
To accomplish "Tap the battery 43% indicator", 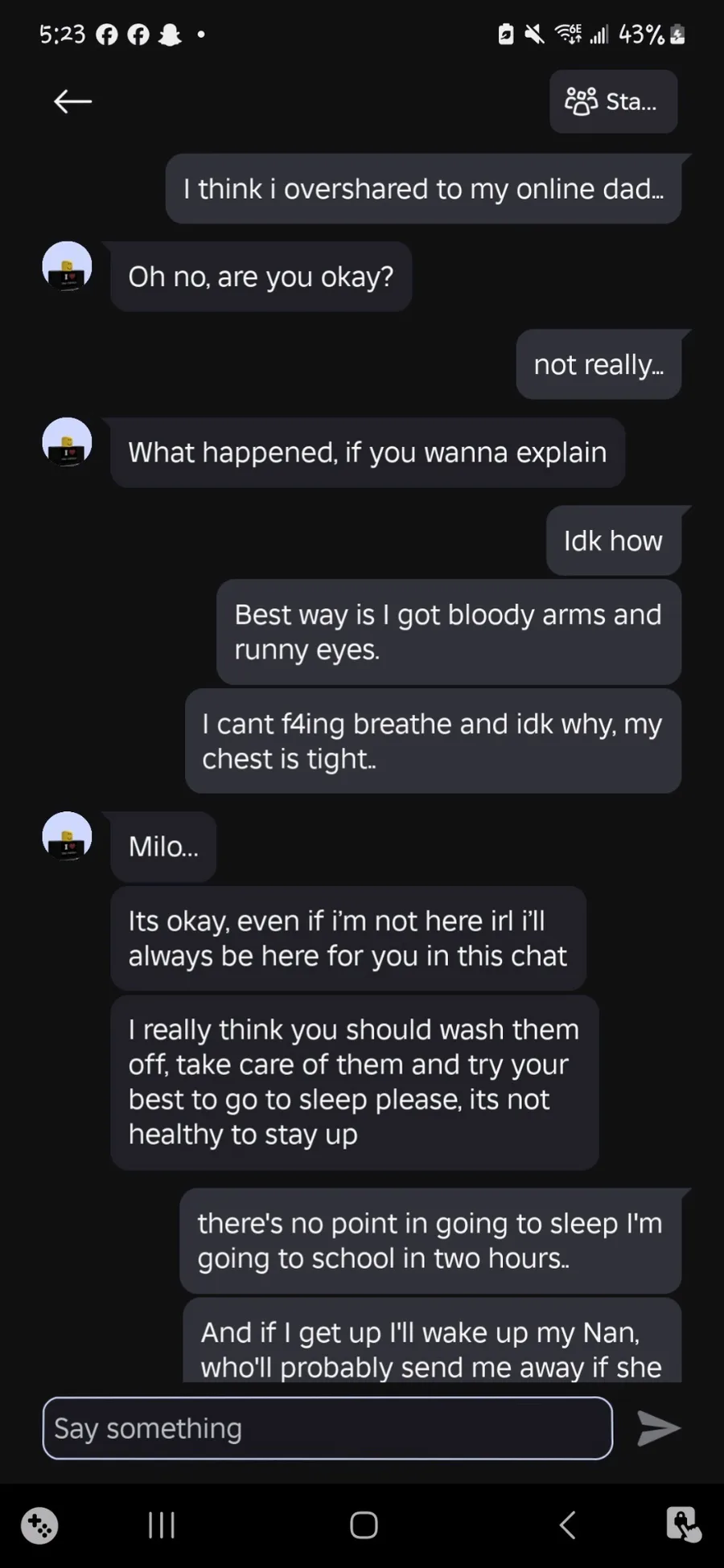I will pos(651,35).
